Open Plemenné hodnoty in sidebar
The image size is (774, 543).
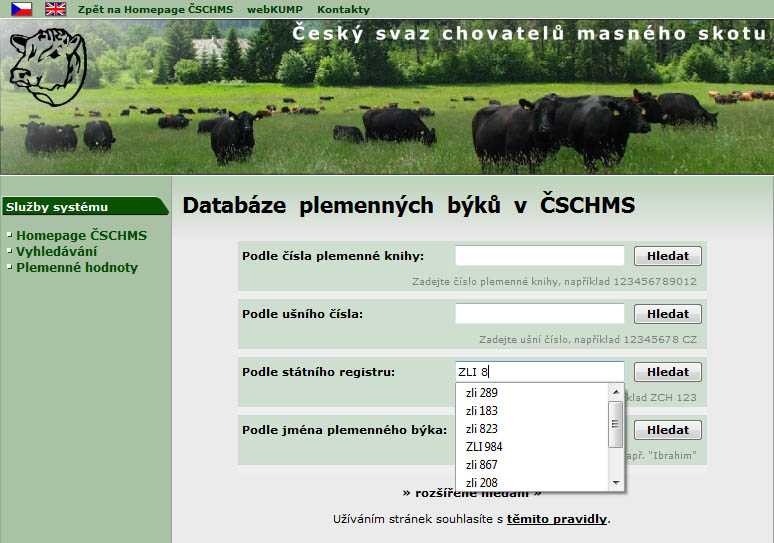pos(77,267)
